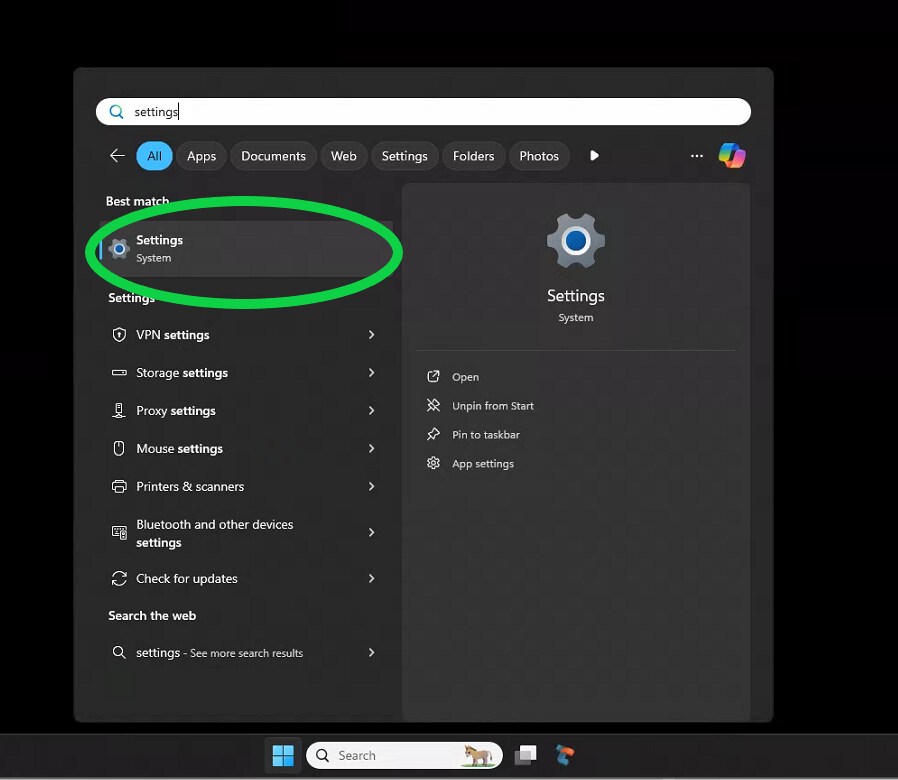898x780 pixels.
Task: Expand the Check for updates chevron
Action: (371, 578)
